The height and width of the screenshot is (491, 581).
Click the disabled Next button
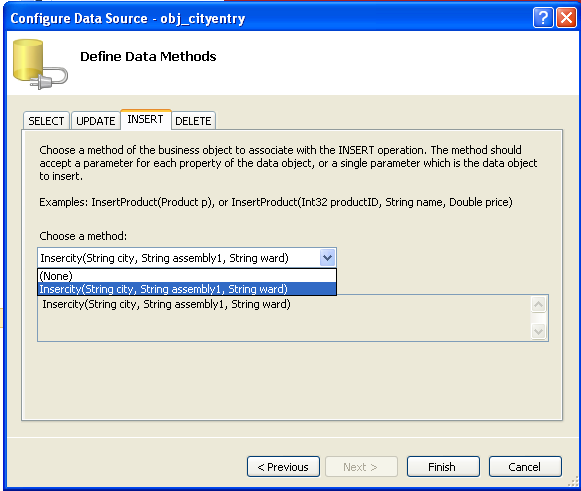(x=361, y=467)
